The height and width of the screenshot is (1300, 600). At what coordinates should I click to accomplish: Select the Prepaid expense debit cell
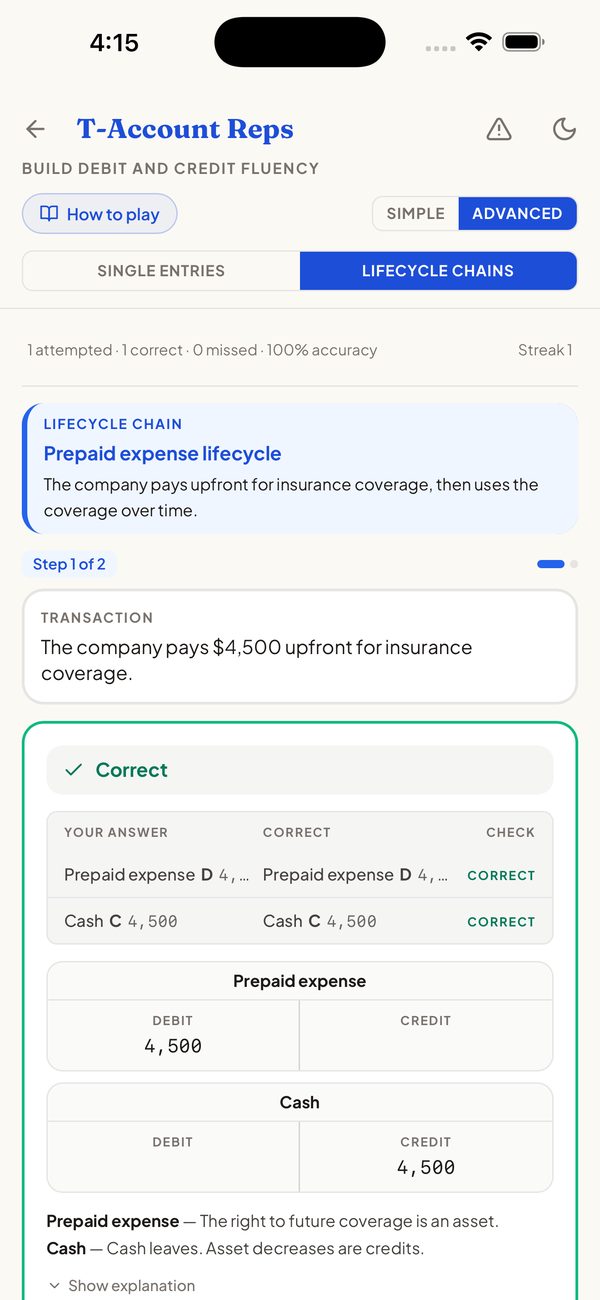tap(173, 1035)
